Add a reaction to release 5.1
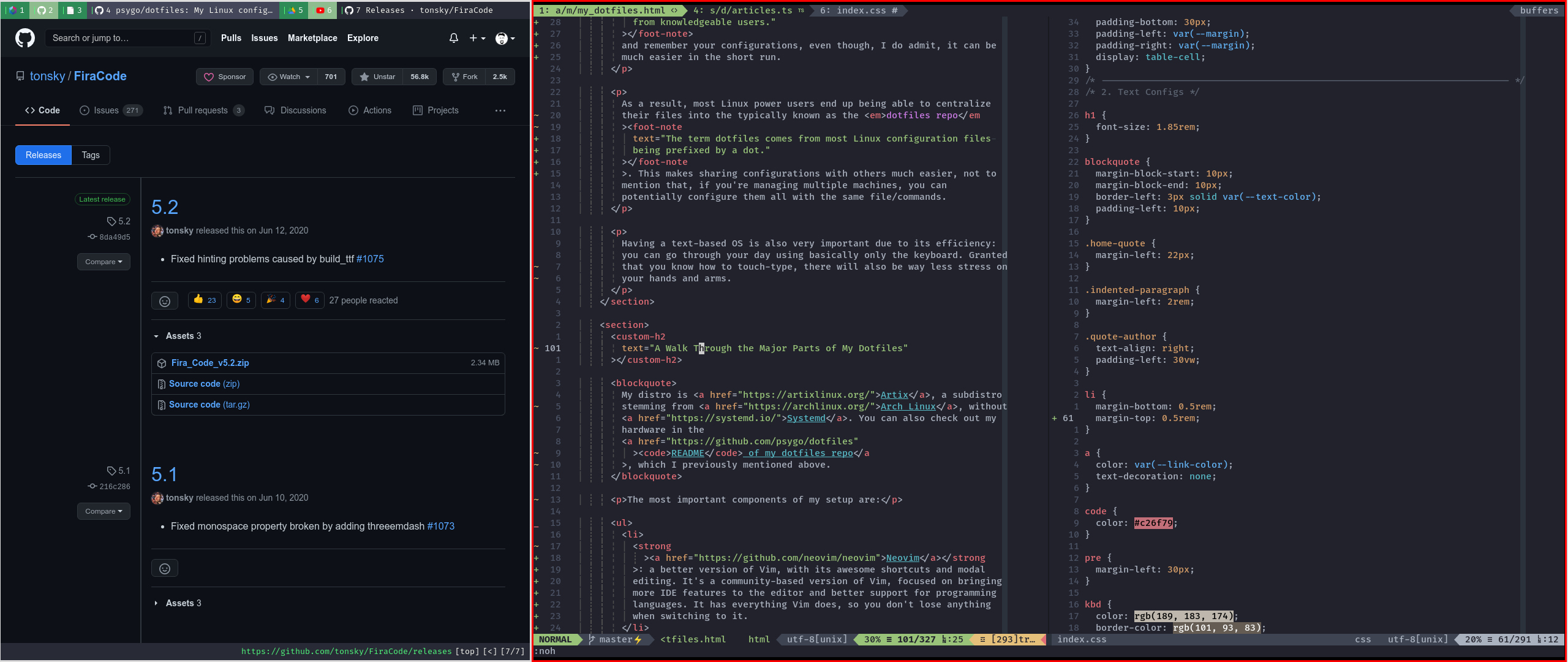1568x662 pixels. click(x=165, y=568)
